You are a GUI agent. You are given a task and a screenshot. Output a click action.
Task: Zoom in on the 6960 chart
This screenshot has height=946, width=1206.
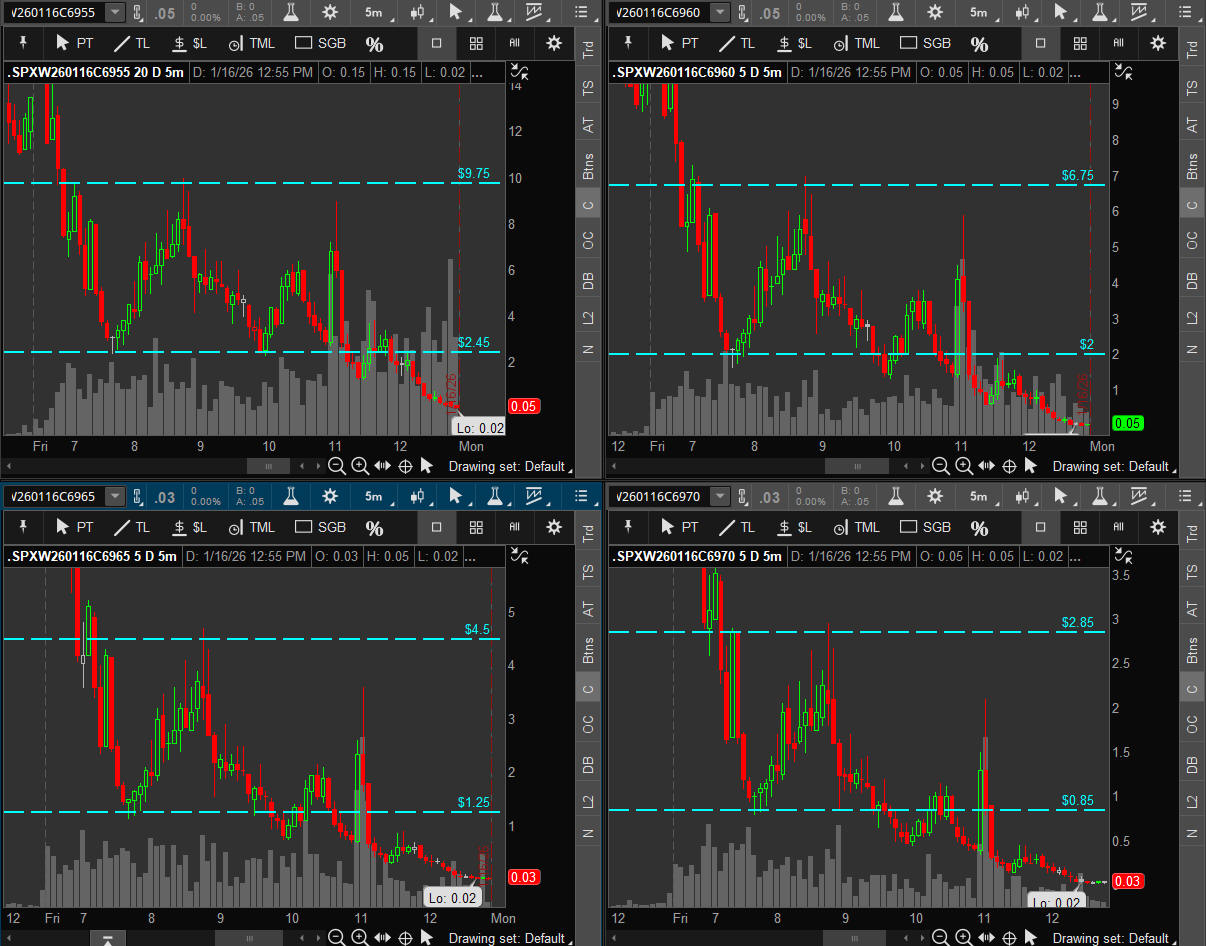coord(964,466)
